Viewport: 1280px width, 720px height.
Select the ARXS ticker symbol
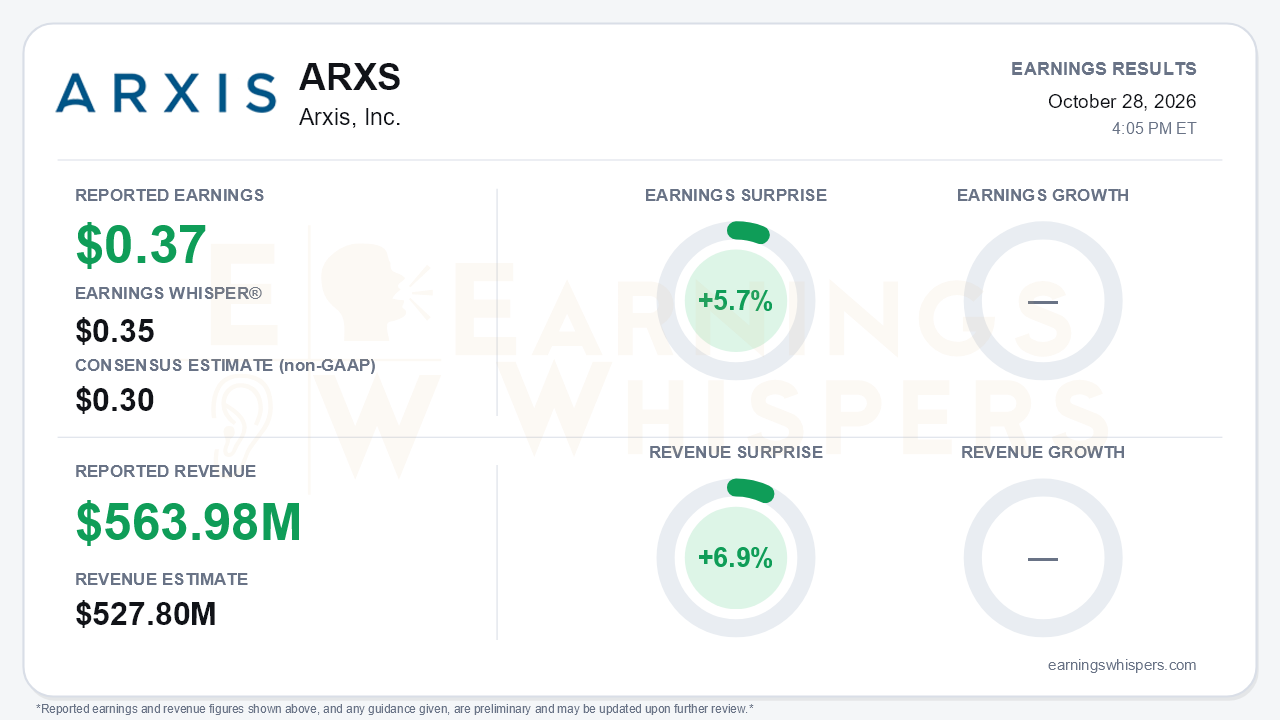pyautogui.click(x=350, y=77)
